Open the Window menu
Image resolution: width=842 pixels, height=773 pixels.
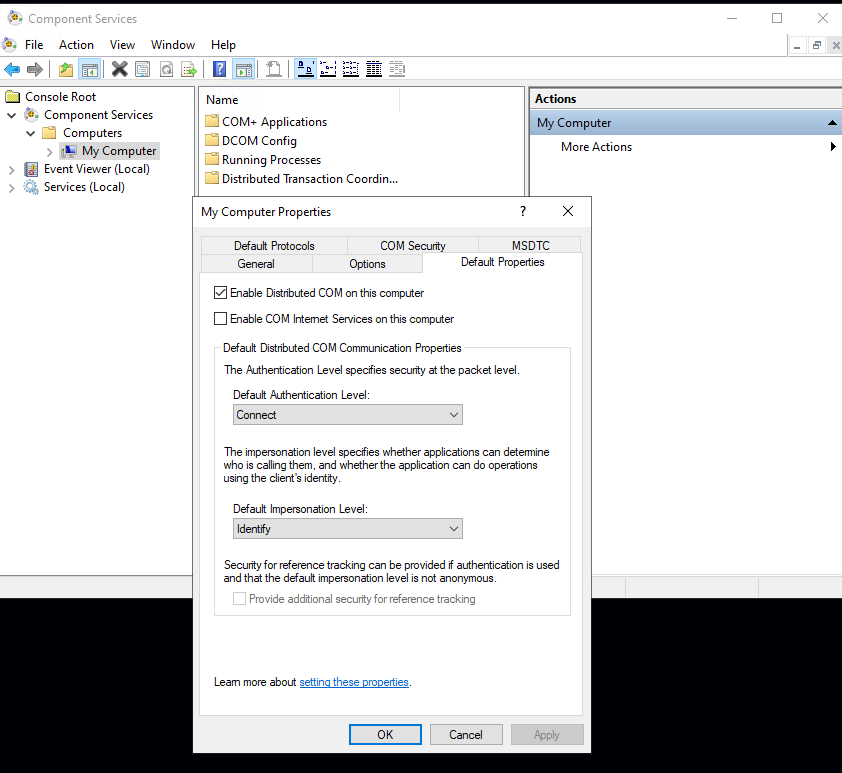pos(172,45)
